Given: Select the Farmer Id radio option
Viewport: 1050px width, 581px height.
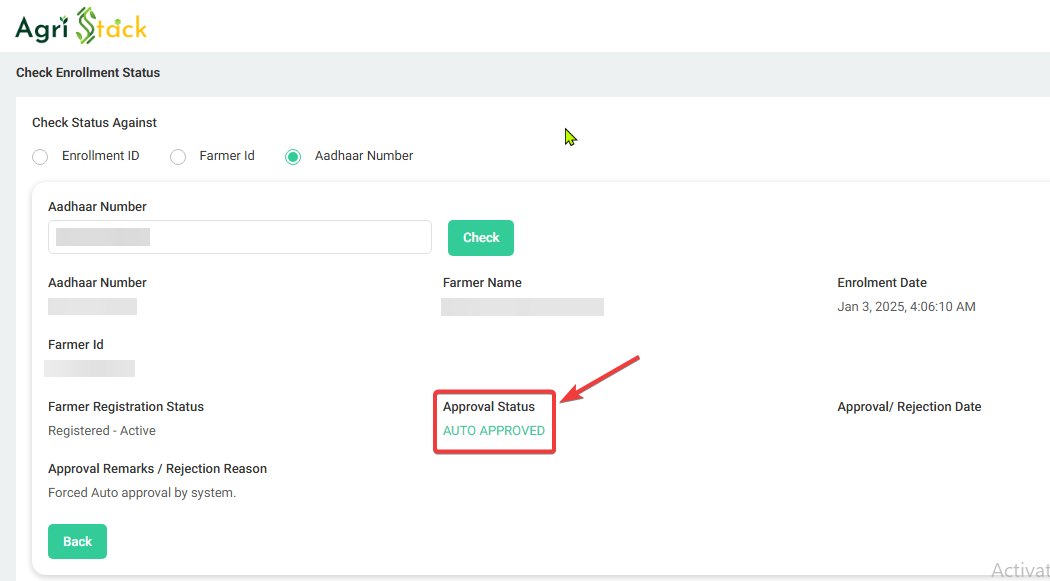Looking at the screenshot, I should [178, 157].
